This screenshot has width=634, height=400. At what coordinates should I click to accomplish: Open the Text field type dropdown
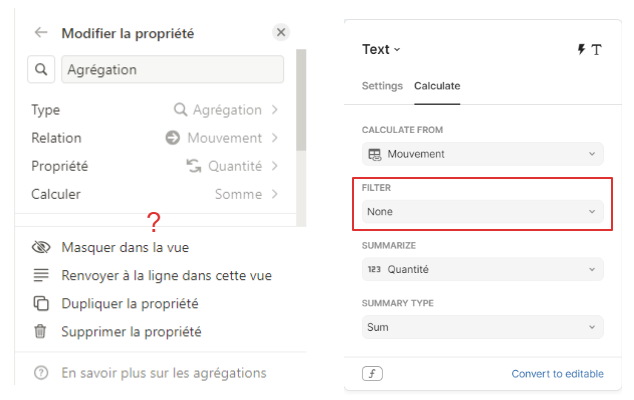tap(381, 49)
